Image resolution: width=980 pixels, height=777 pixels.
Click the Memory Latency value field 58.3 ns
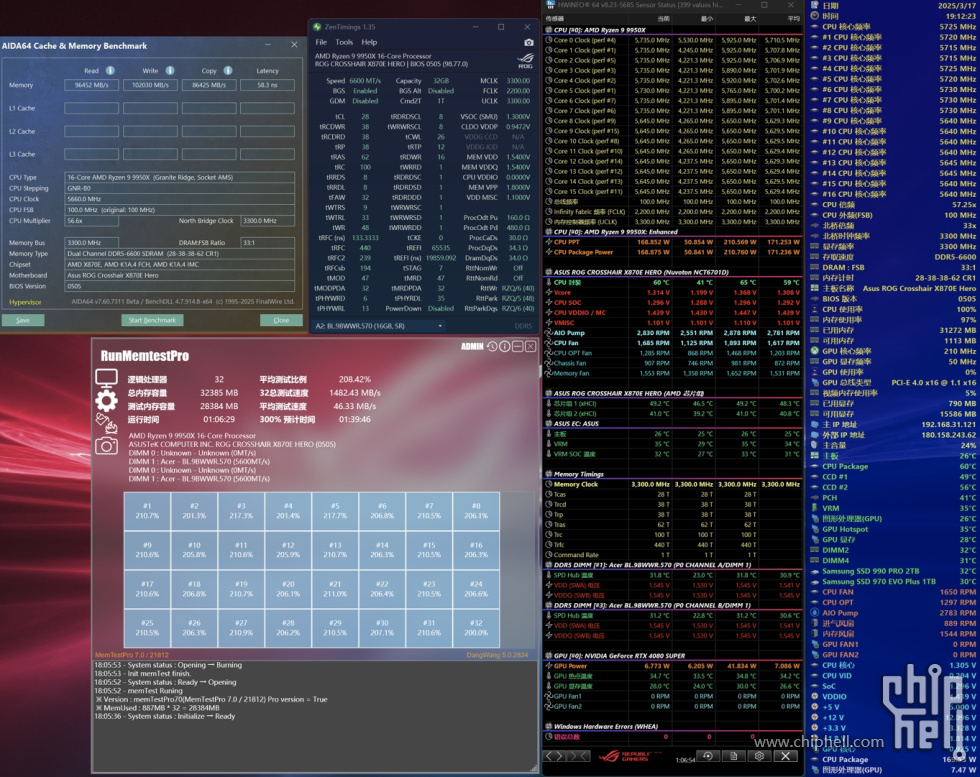pos(267,85)
